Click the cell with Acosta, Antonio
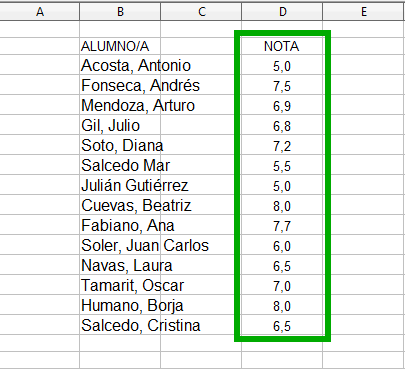 [120, 65]
